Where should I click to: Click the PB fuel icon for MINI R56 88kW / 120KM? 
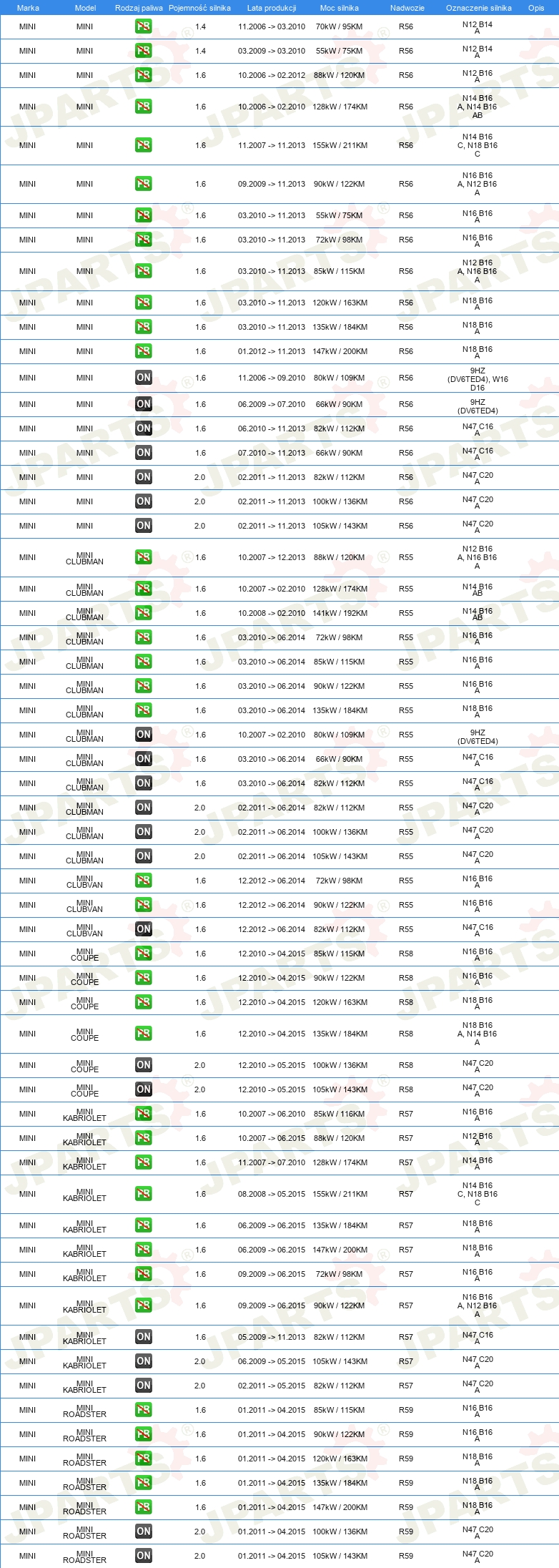coord(144,75)
